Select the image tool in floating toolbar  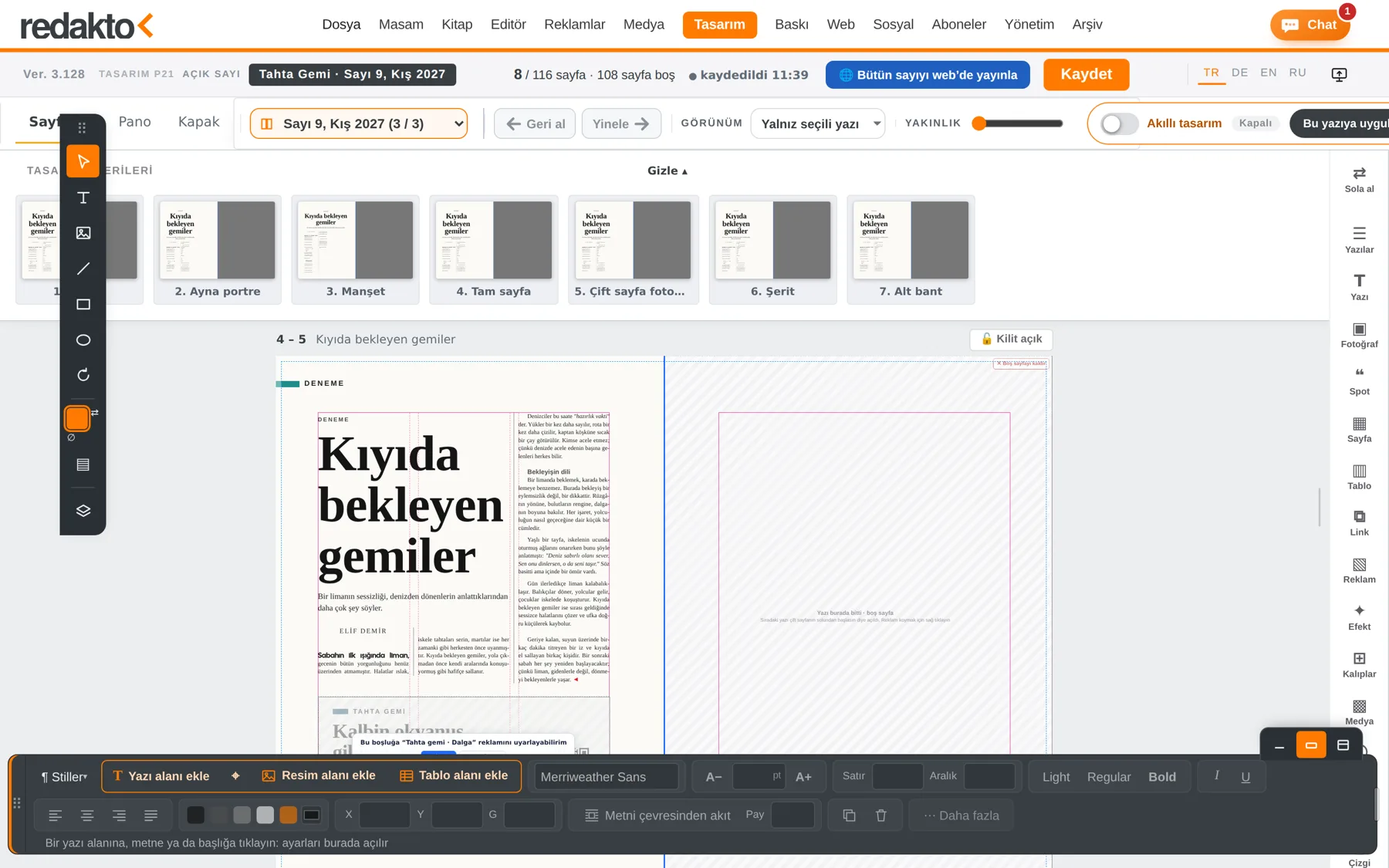pyautogui.click(x=83, y=233)
